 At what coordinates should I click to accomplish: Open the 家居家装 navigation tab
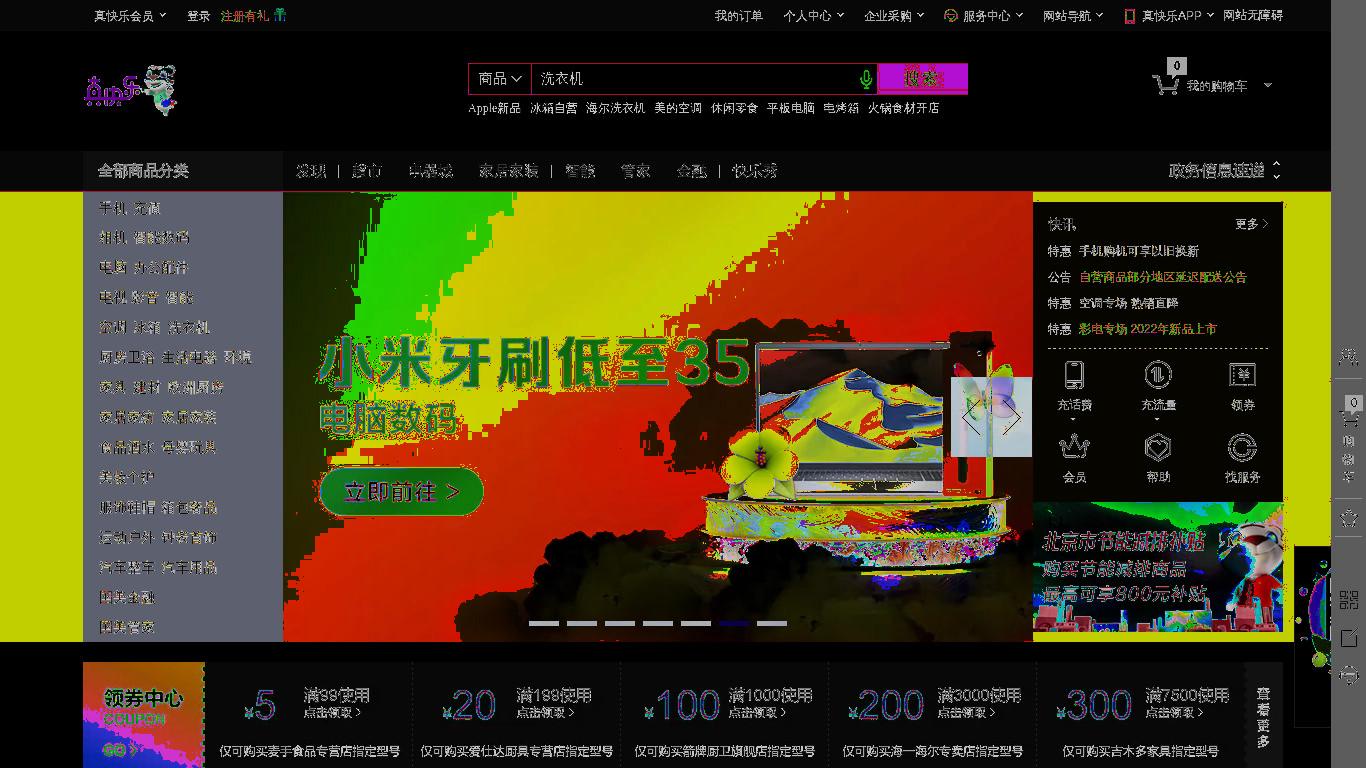coord(508,171)
